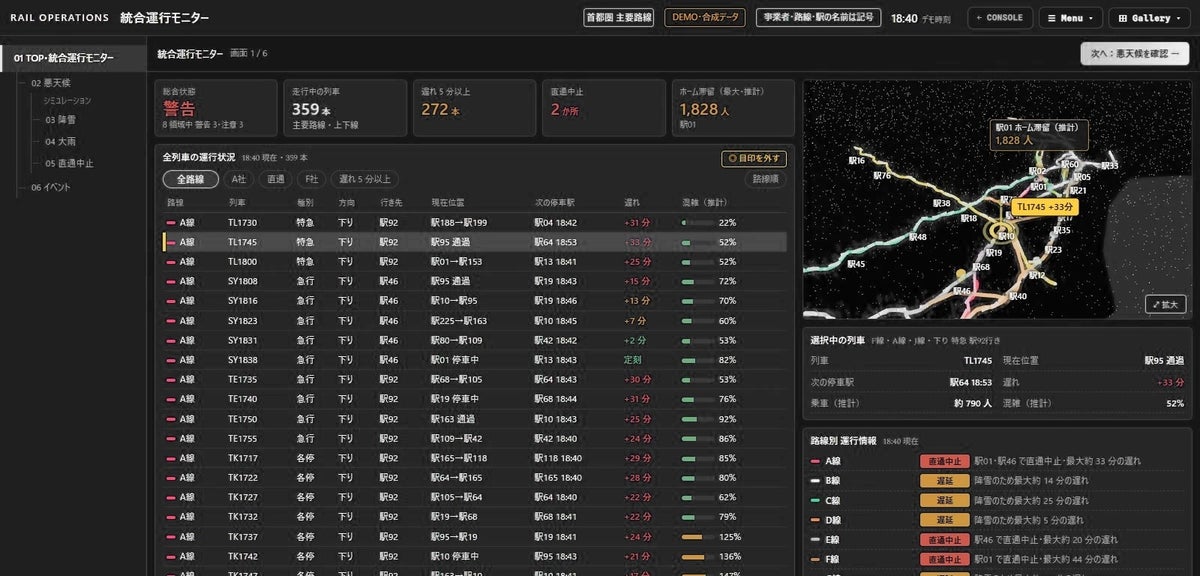Click the 拡大 expand-map button
This screenshot has width=1200, height=576.
click(x=1166, y=304)
